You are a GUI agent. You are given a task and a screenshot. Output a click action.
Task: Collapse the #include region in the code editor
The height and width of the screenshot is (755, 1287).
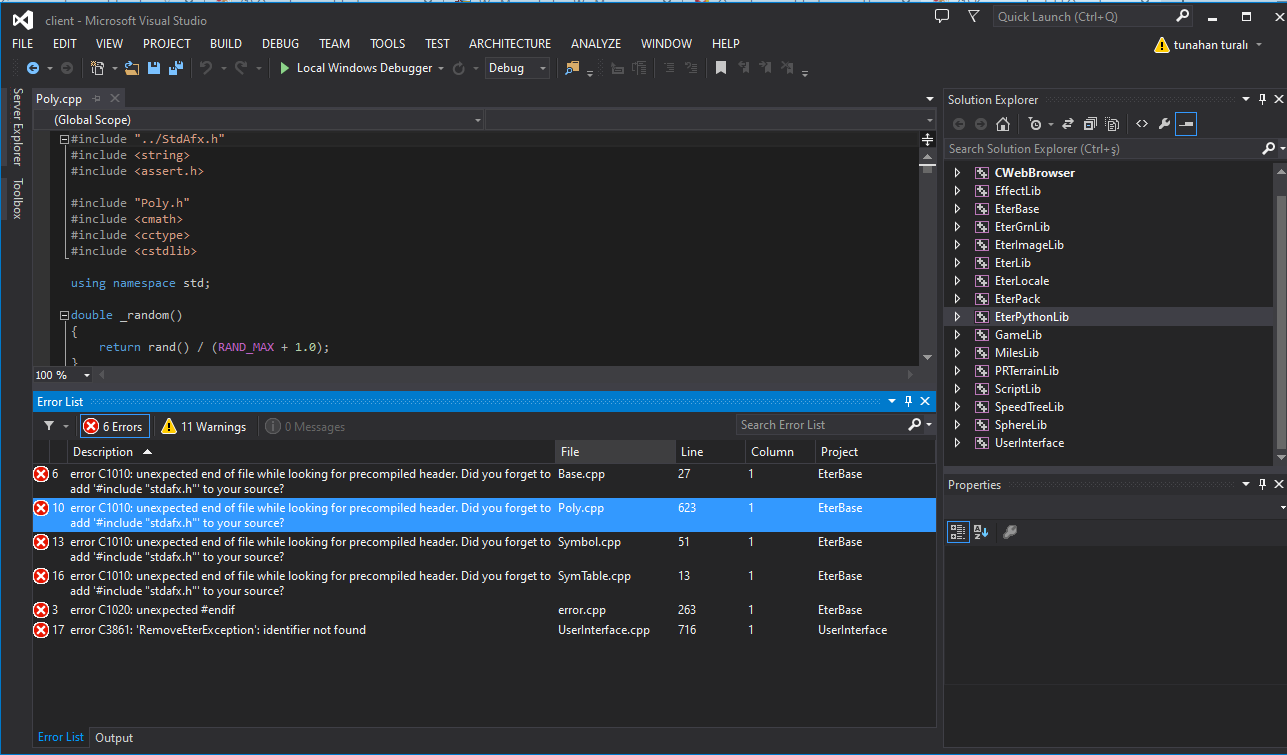(64, 140)
